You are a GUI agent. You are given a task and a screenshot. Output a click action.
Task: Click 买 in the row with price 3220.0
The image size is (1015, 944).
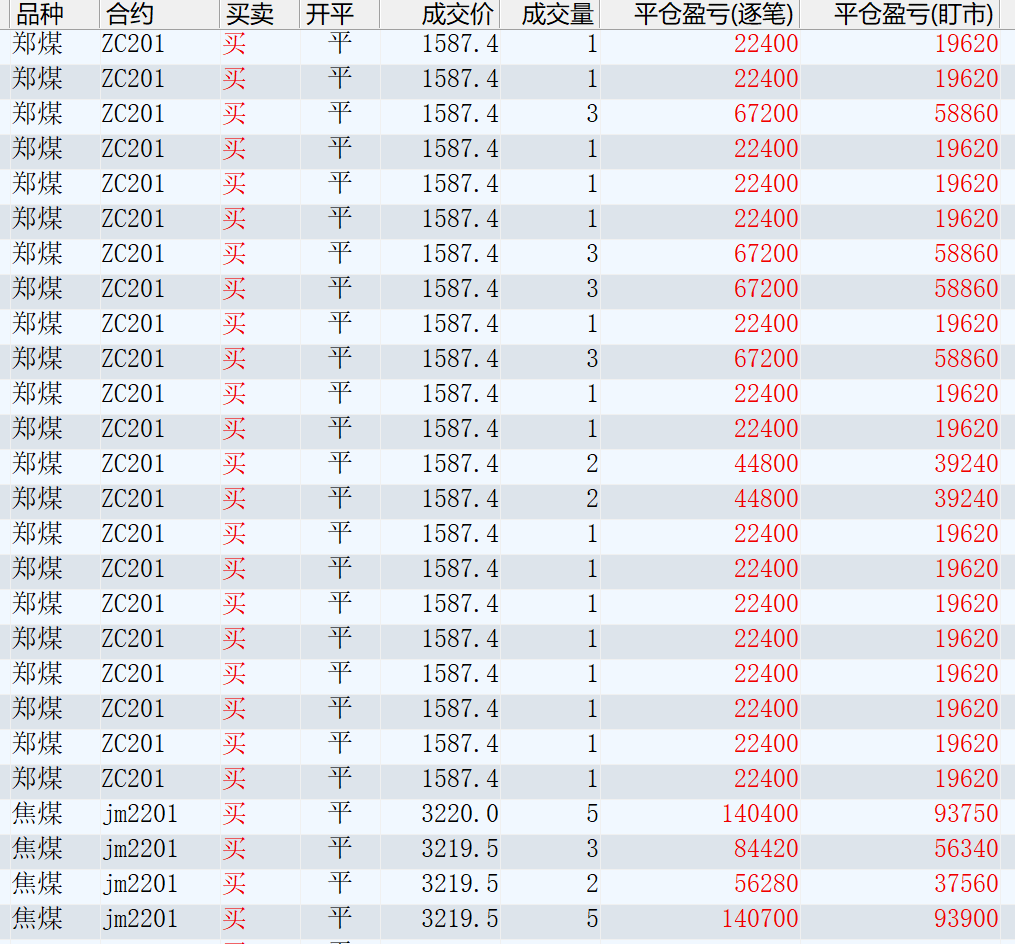point(234,814)
